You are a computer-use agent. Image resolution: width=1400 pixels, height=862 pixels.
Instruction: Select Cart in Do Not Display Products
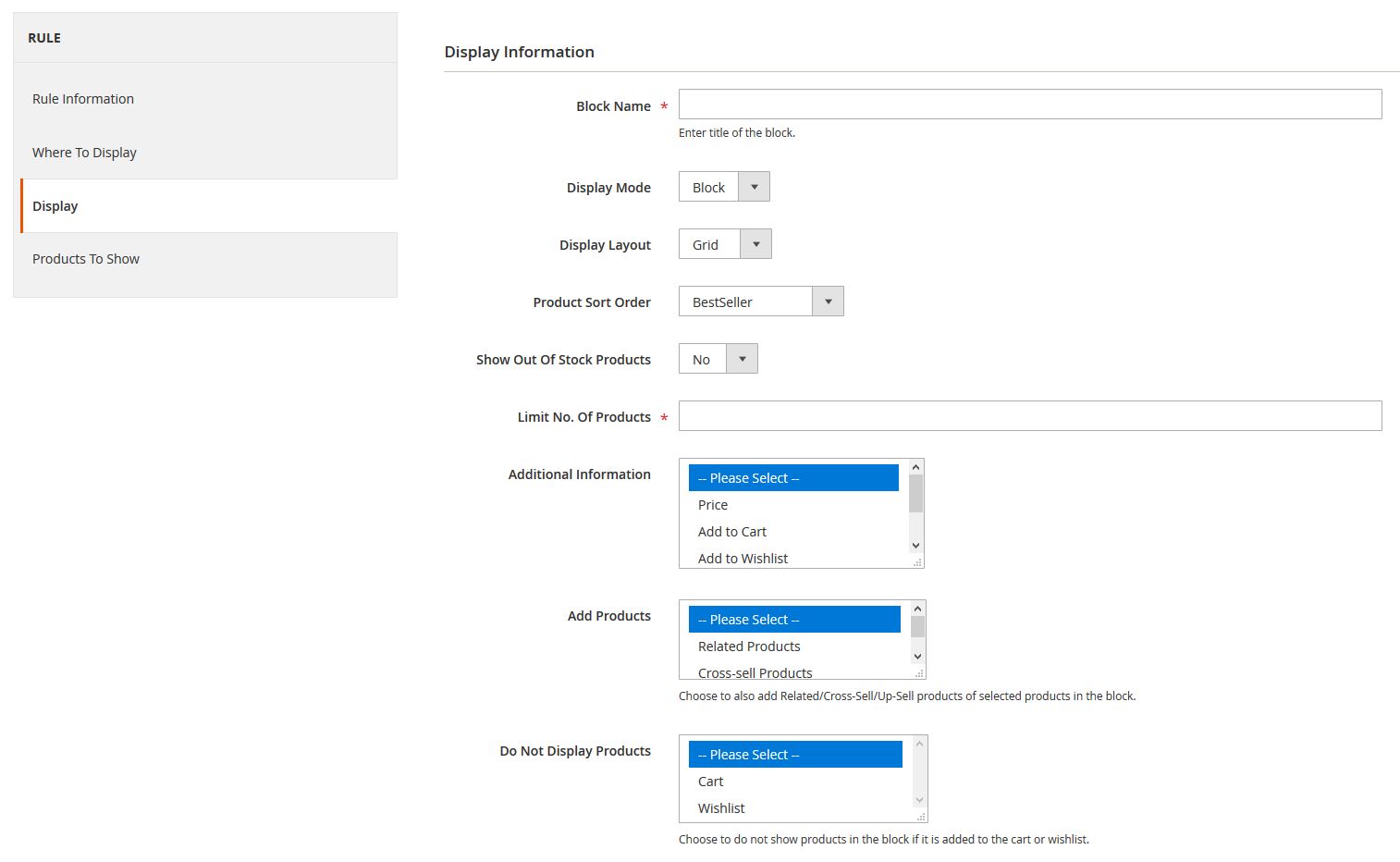click(710, 782)
